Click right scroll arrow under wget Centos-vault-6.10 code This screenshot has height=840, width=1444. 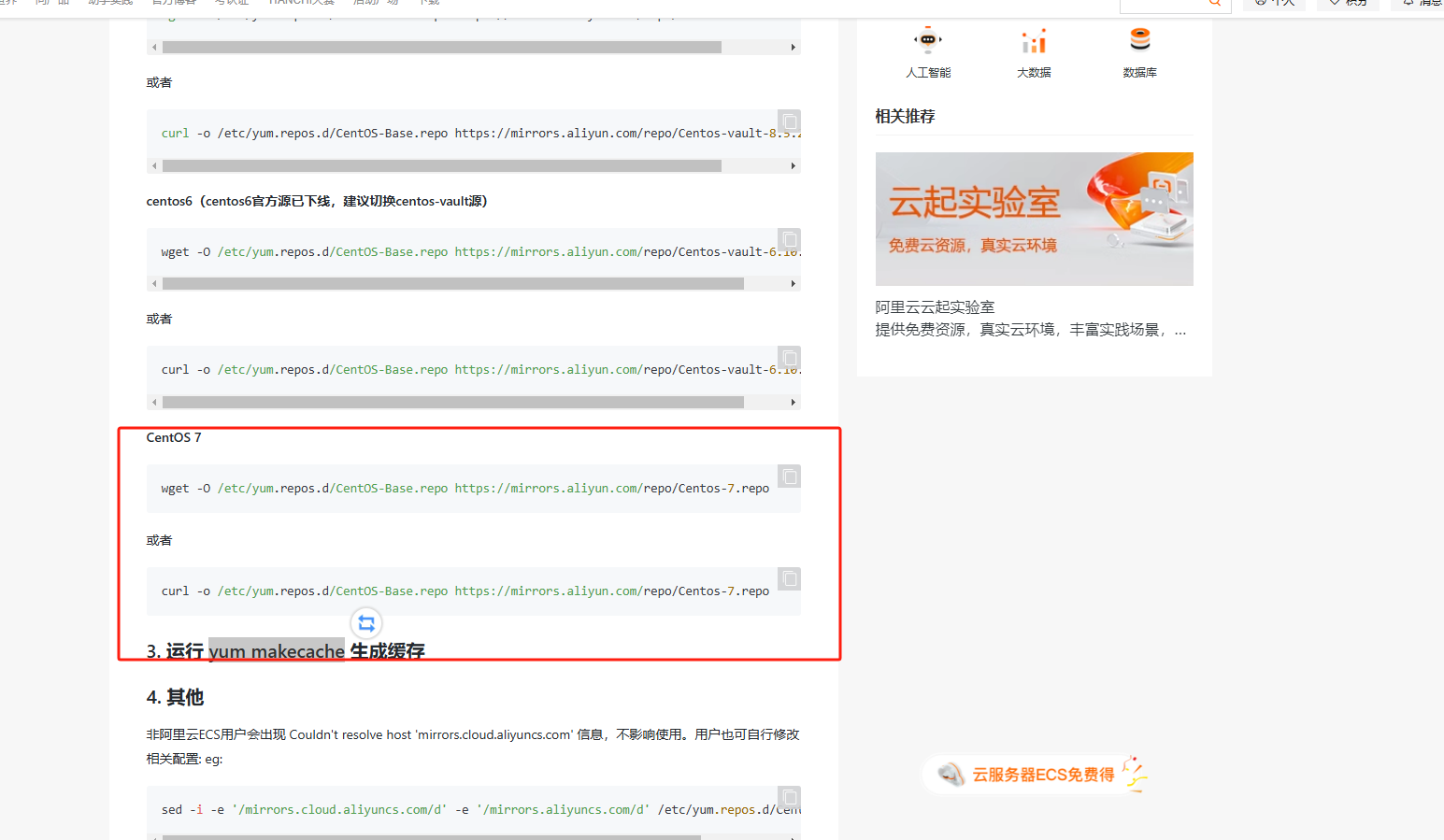click(793, 283)
